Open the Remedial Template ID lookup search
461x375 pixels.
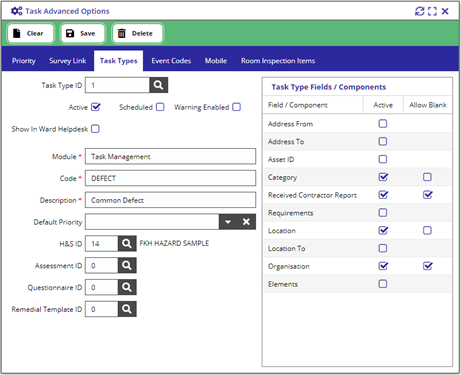127,309
